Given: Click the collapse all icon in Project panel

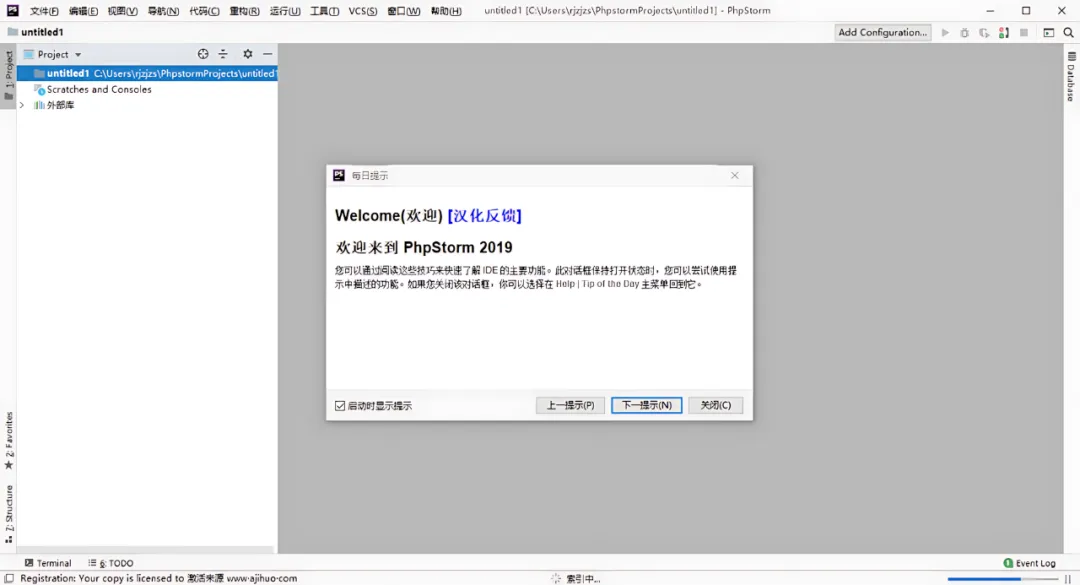Looking at the screenshot, I should pyautogui.click(x=223, y=54).
